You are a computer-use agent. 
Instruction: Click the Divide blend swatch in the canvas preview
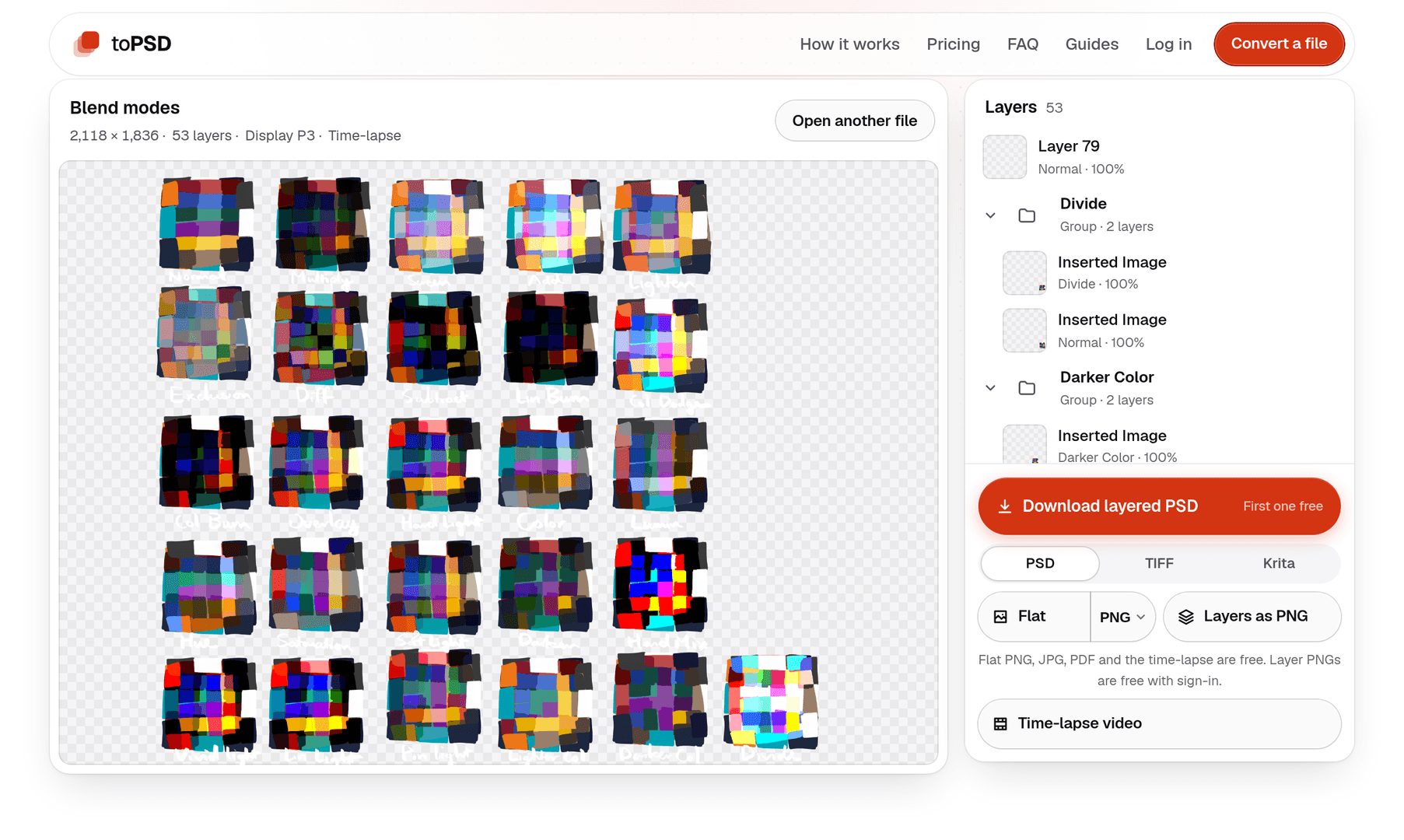click(x=771, y=701)
